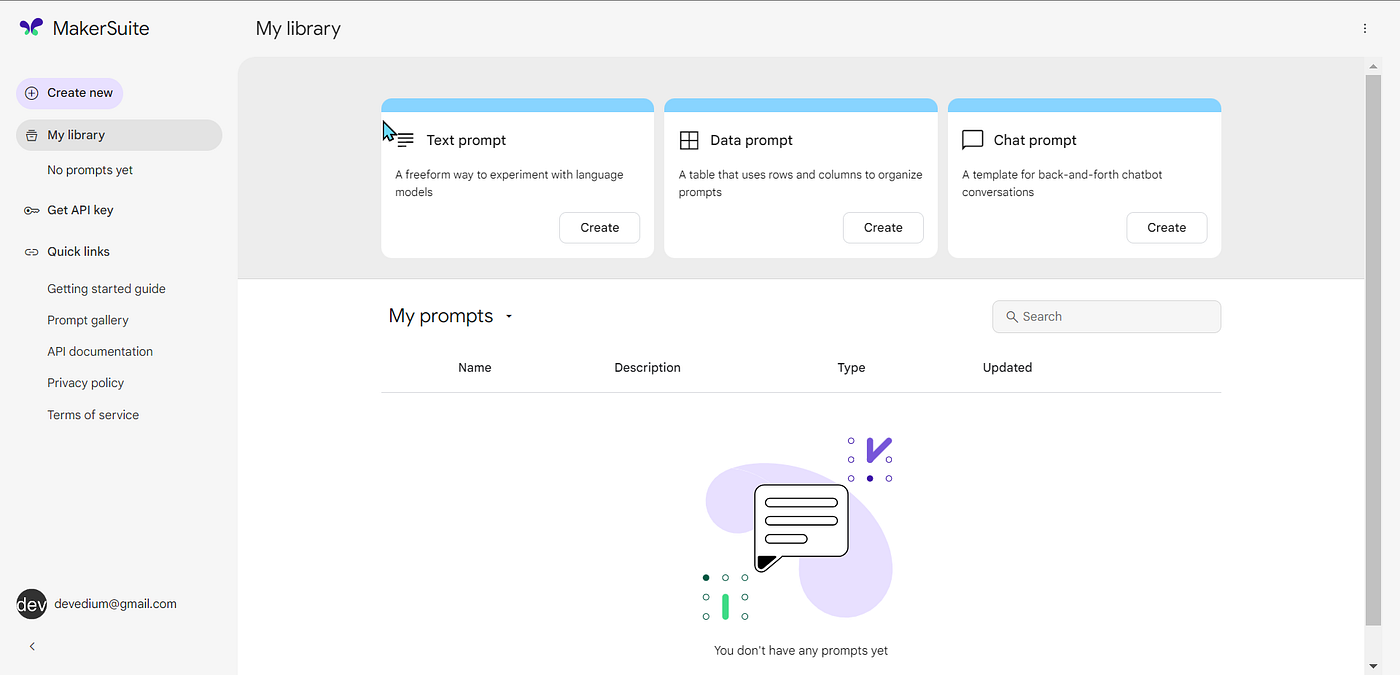This screenshot has width=1400, height=675.
Task: Create a Data prompt
Action: [x=883, y=228]
